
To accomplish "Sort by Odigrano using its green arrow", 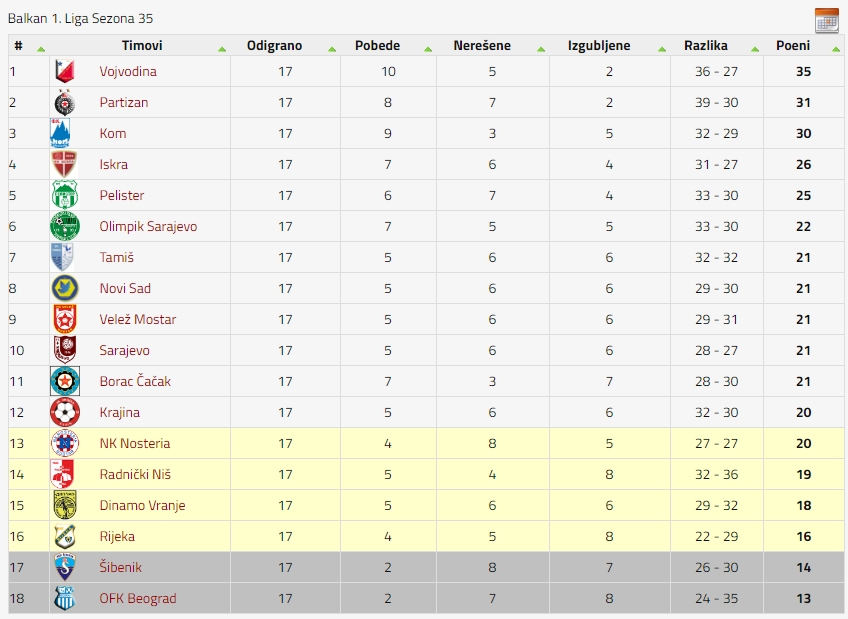I will pos(332,49).
